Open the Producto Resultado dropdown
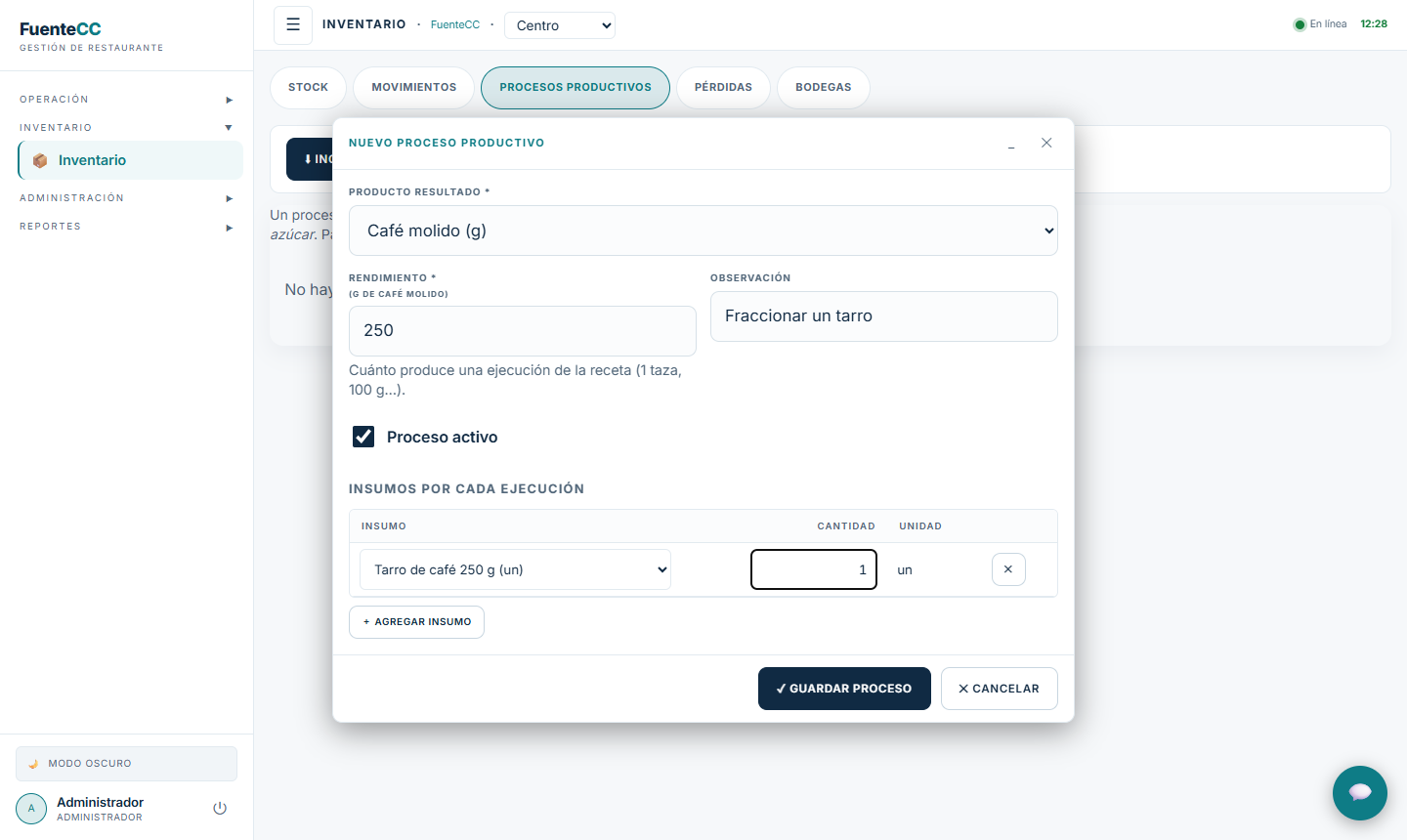The width and height of the screenshot is (1407, 840). point(703,231)
